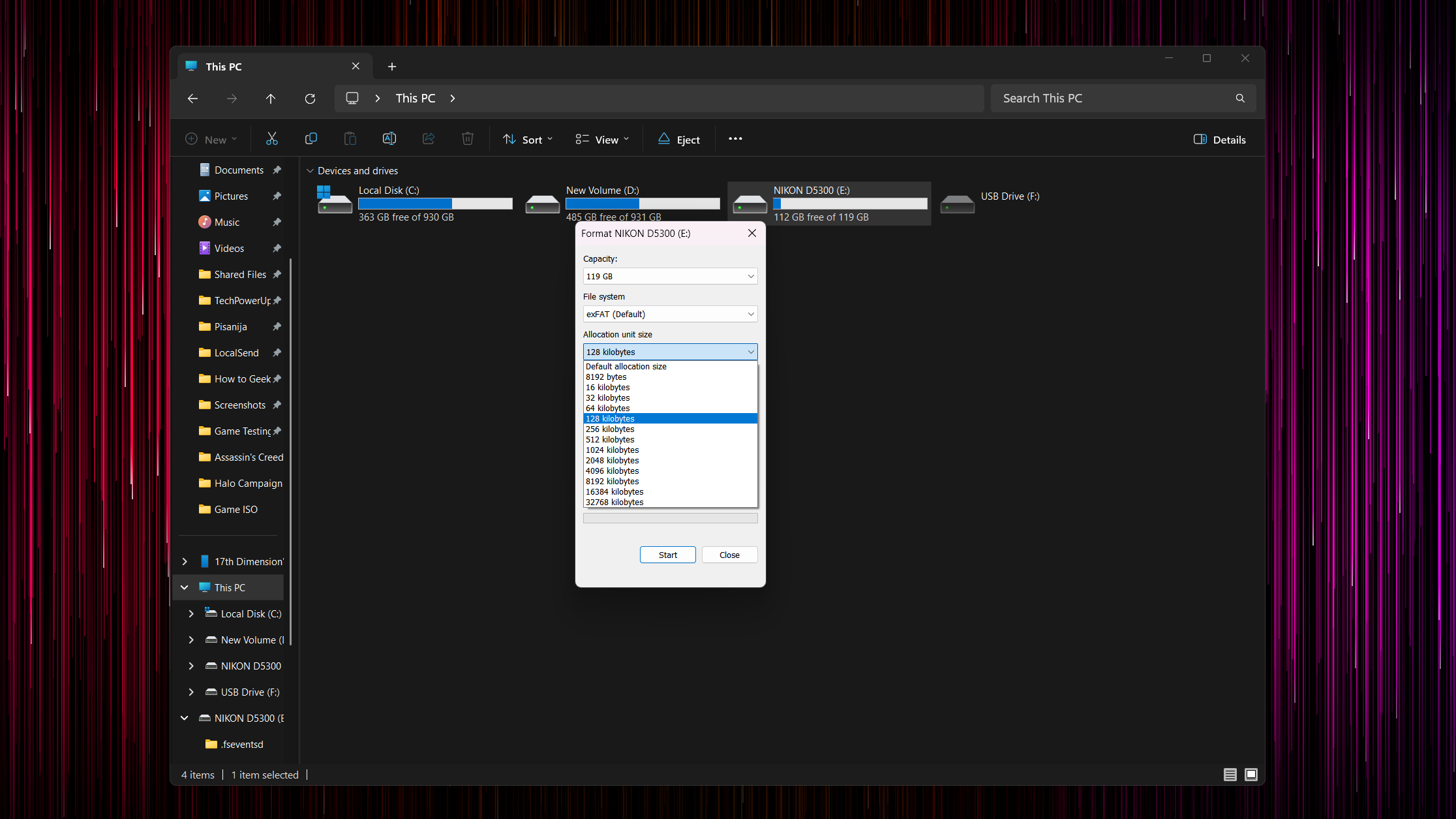Select the Local Disk (C:) drive
1456x819 pixels.
click(x=414, y=204)
